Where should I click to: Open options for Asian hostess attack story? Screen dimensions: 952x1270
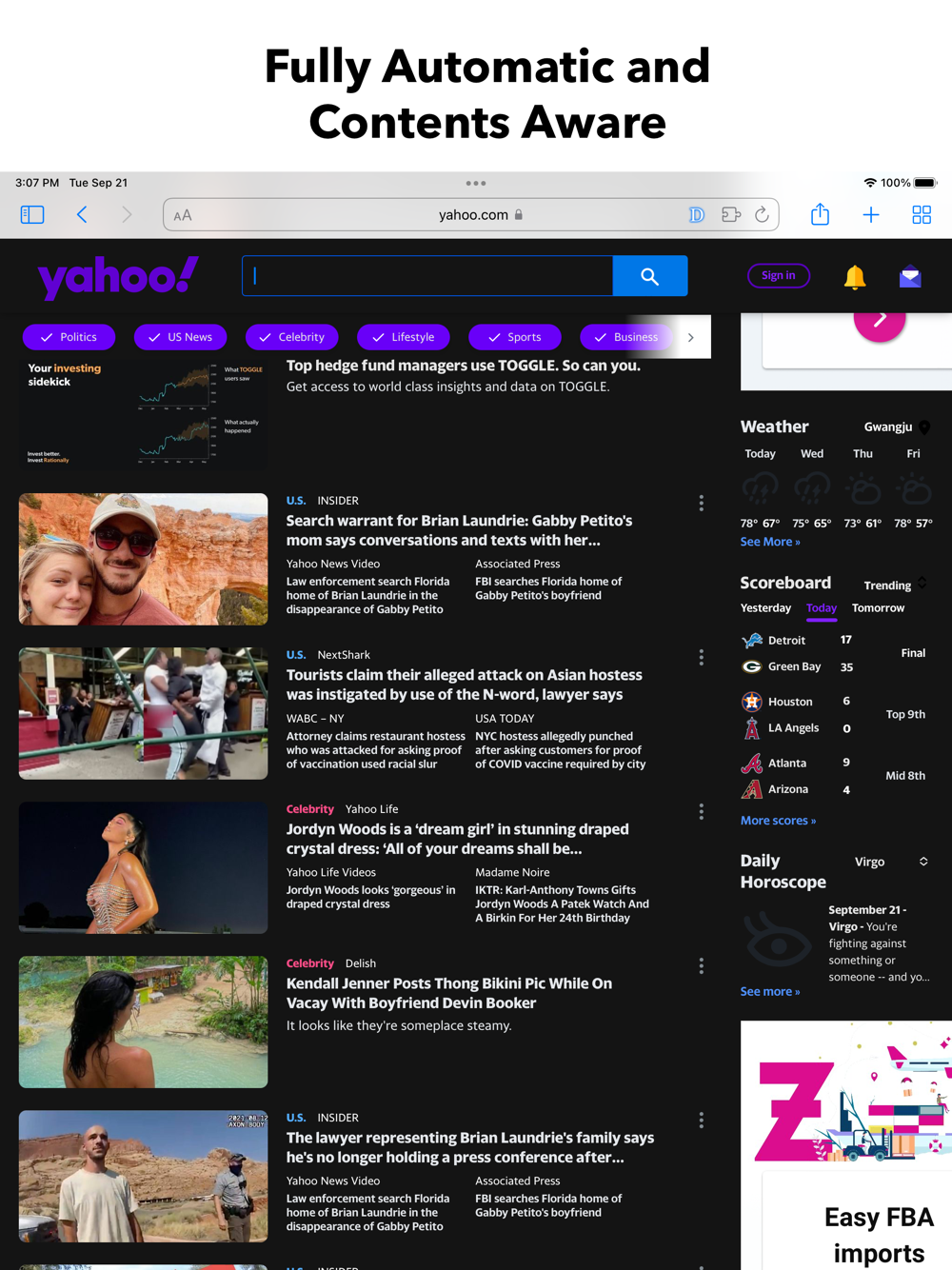(702, 657)
